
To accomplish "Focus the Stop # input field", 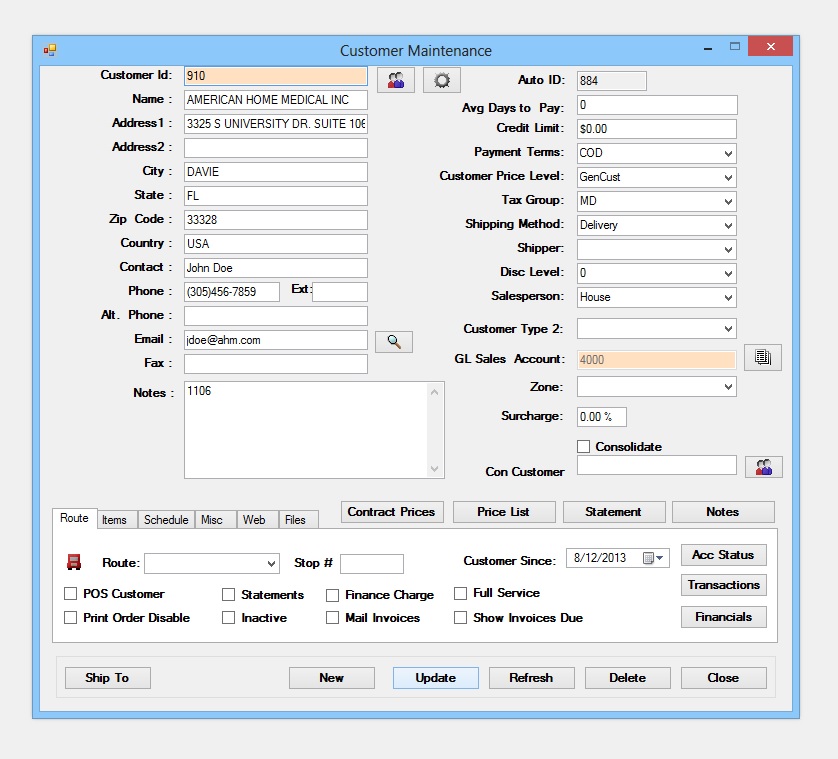I will click(x=372, y=563).
